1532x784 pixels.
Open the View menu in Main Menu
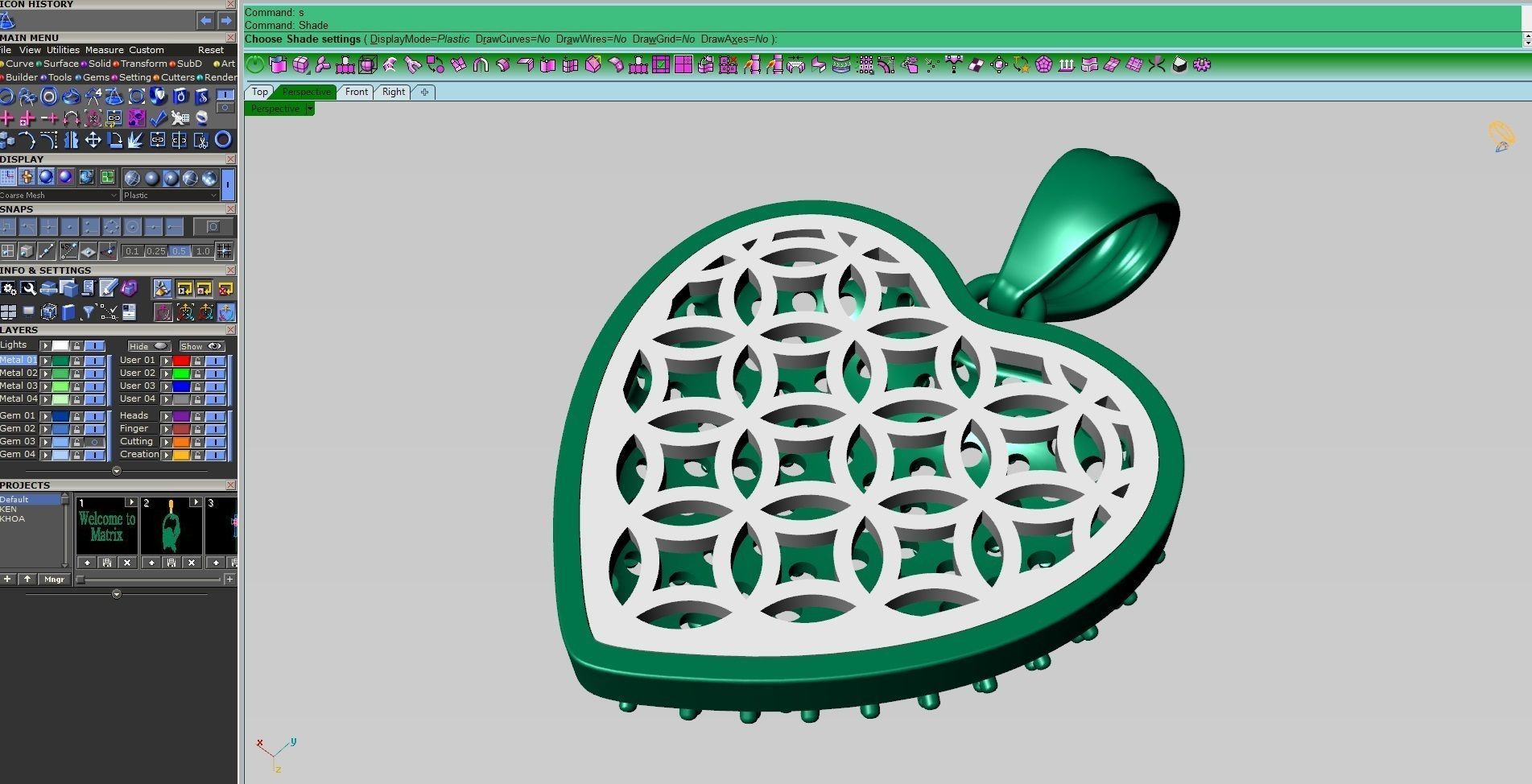[x=30, y=50]
